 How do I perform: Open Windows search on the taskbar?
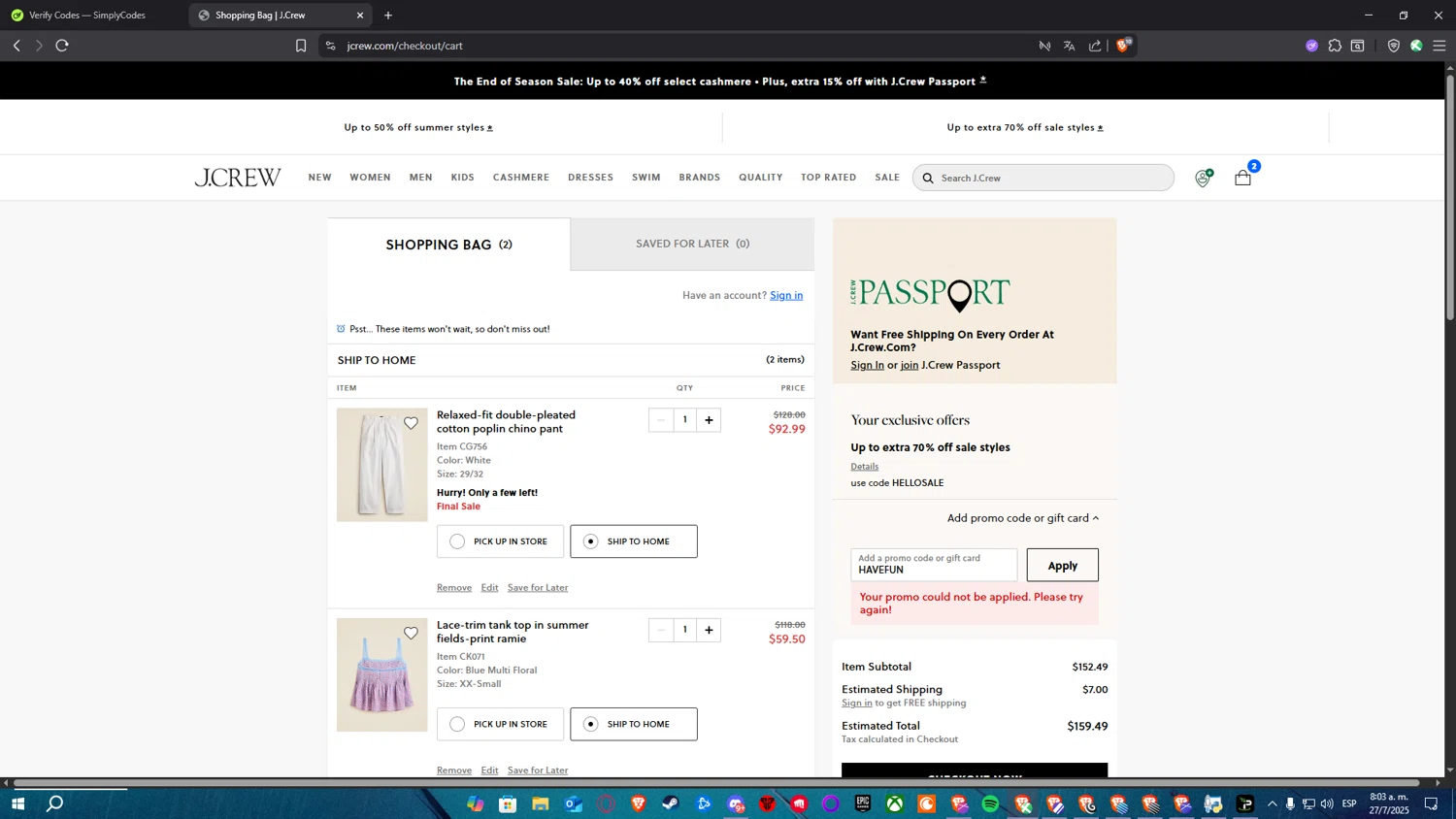tap(55, 803)
